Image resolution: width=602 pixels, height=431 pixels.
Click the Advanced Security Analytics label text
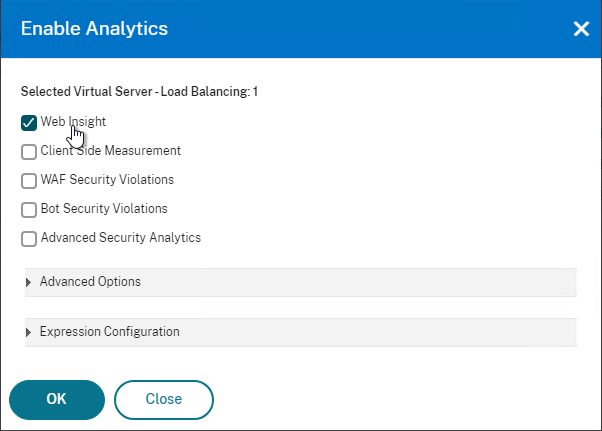tap(121, 238)
